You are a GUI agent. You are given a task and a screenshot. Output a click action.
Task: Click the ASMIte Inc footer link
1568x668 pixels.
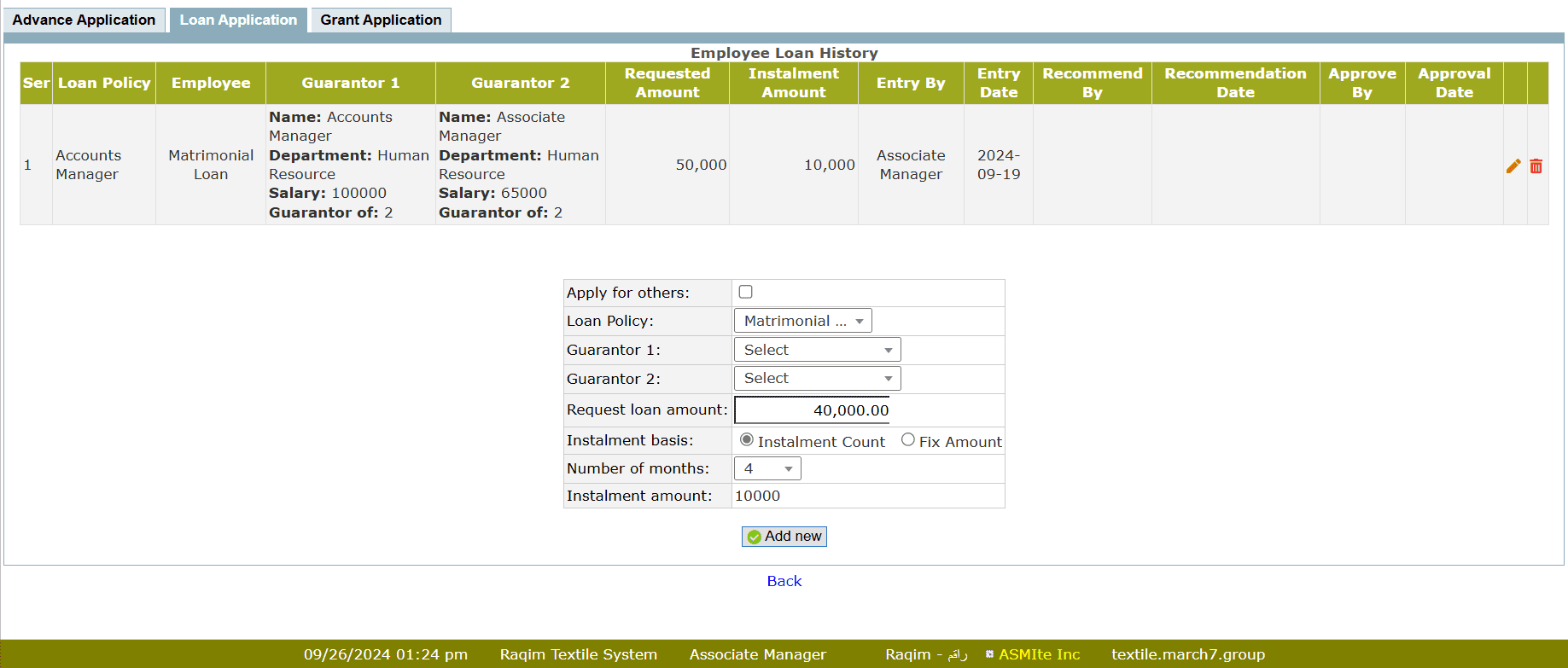[1039, 654]
